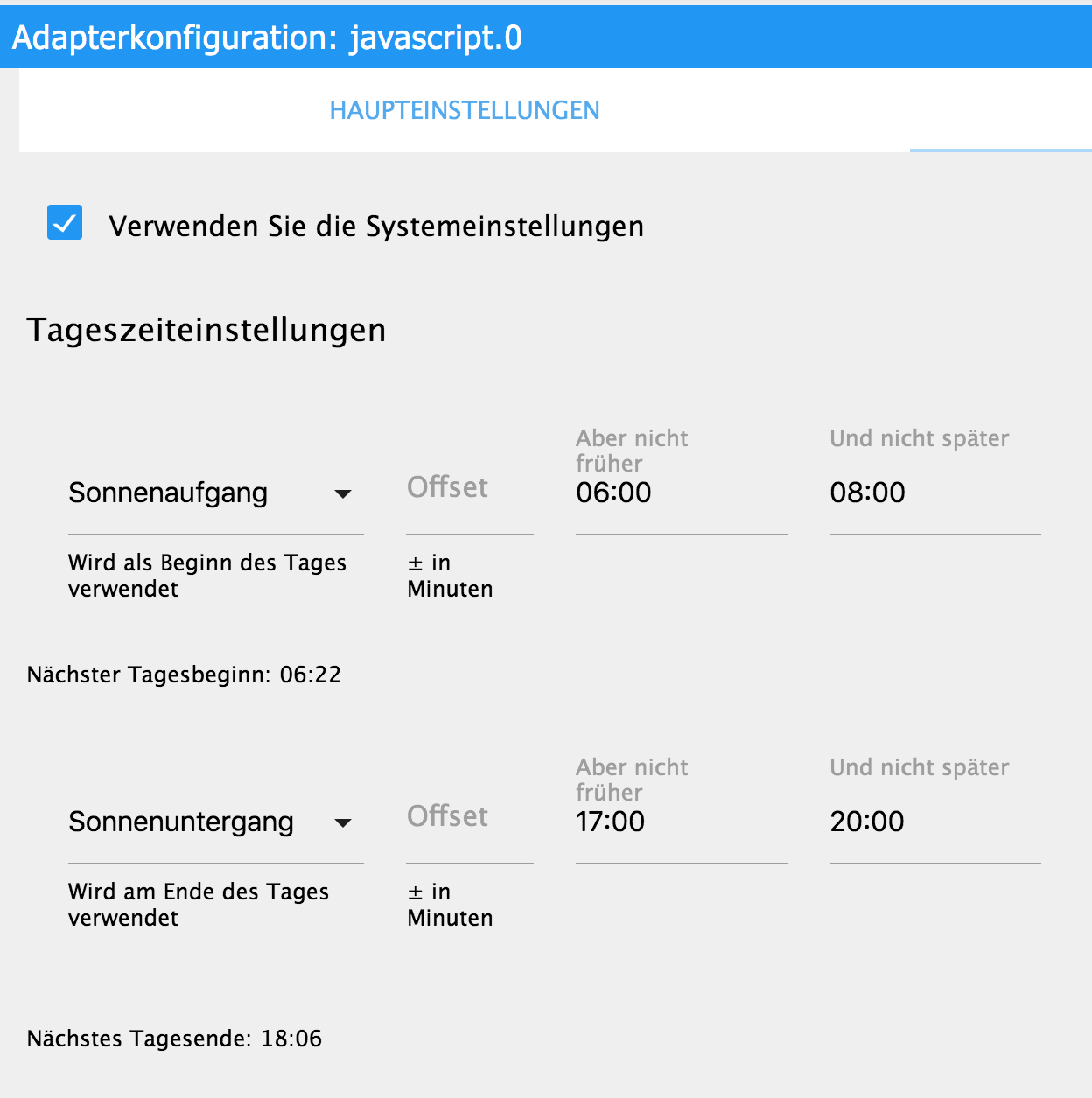Viewport: 1092px width, 1098px height.
Task: Edit the 20:00 'Und nicht später' field
Action: coord(934,822)
